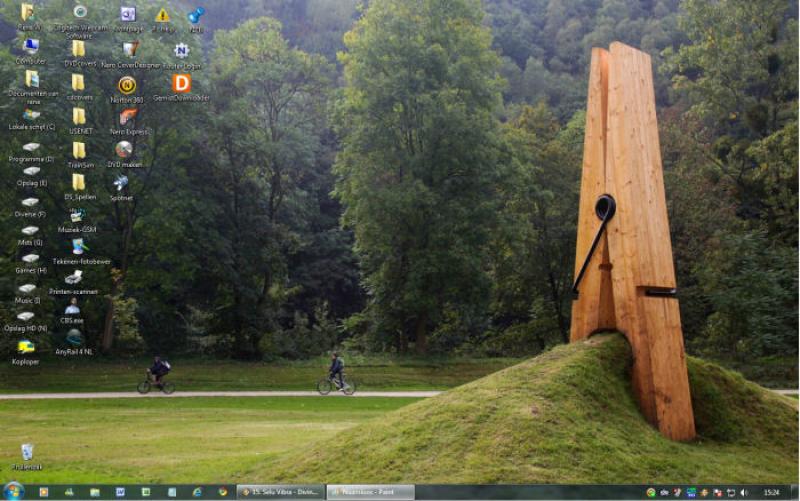
Task: Open the USENET folder
Action: (x=79, y=116)
